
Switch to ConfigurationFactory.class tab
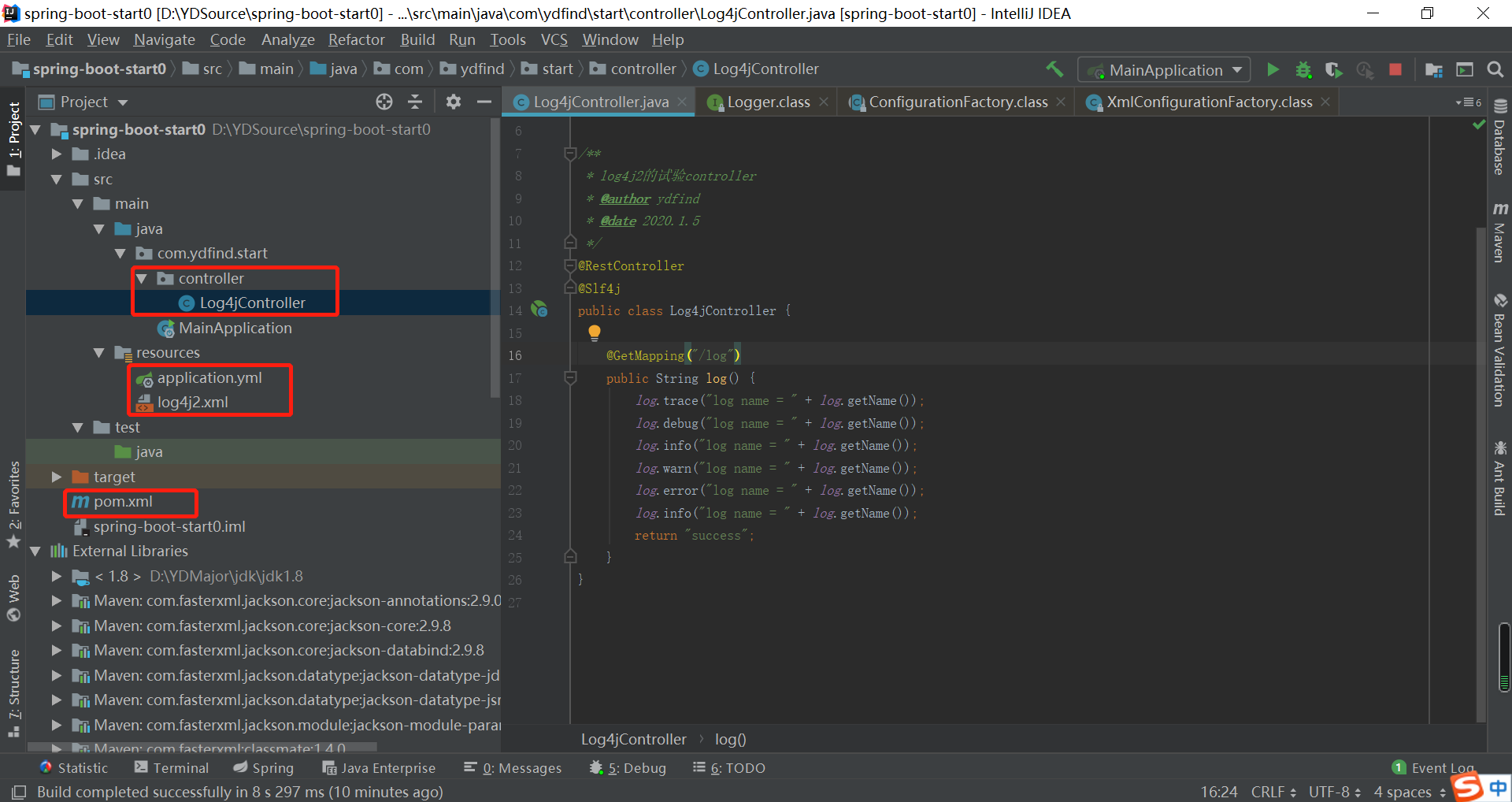tap(958, 102)
